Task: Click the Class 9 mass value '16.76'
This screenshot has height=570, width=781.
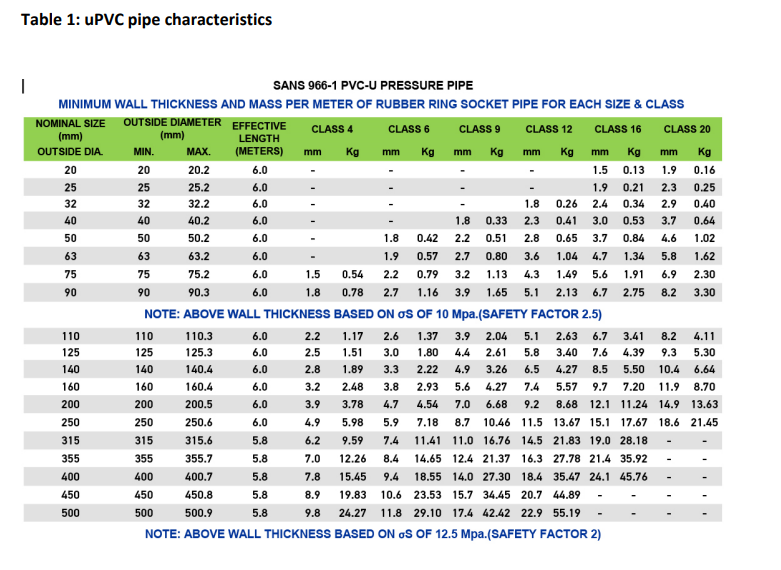Action: pyautogui.click(x=497, y=440)
